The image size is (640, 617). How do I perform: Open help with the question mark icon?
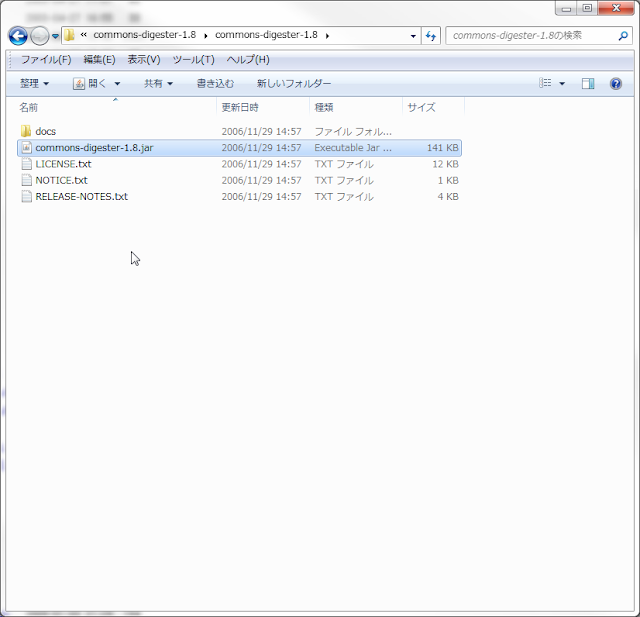[616, 84]
